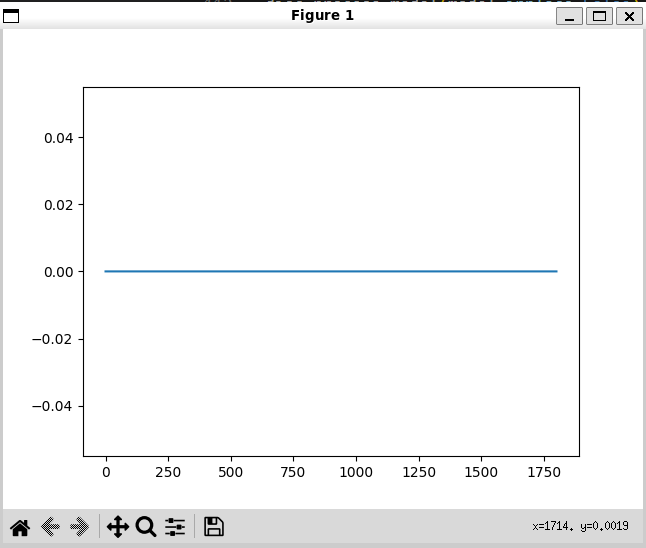The width and height of the screenshot is (646, 548).
Task: Click the x-axis label 1250
Action: tap(419, 472)
